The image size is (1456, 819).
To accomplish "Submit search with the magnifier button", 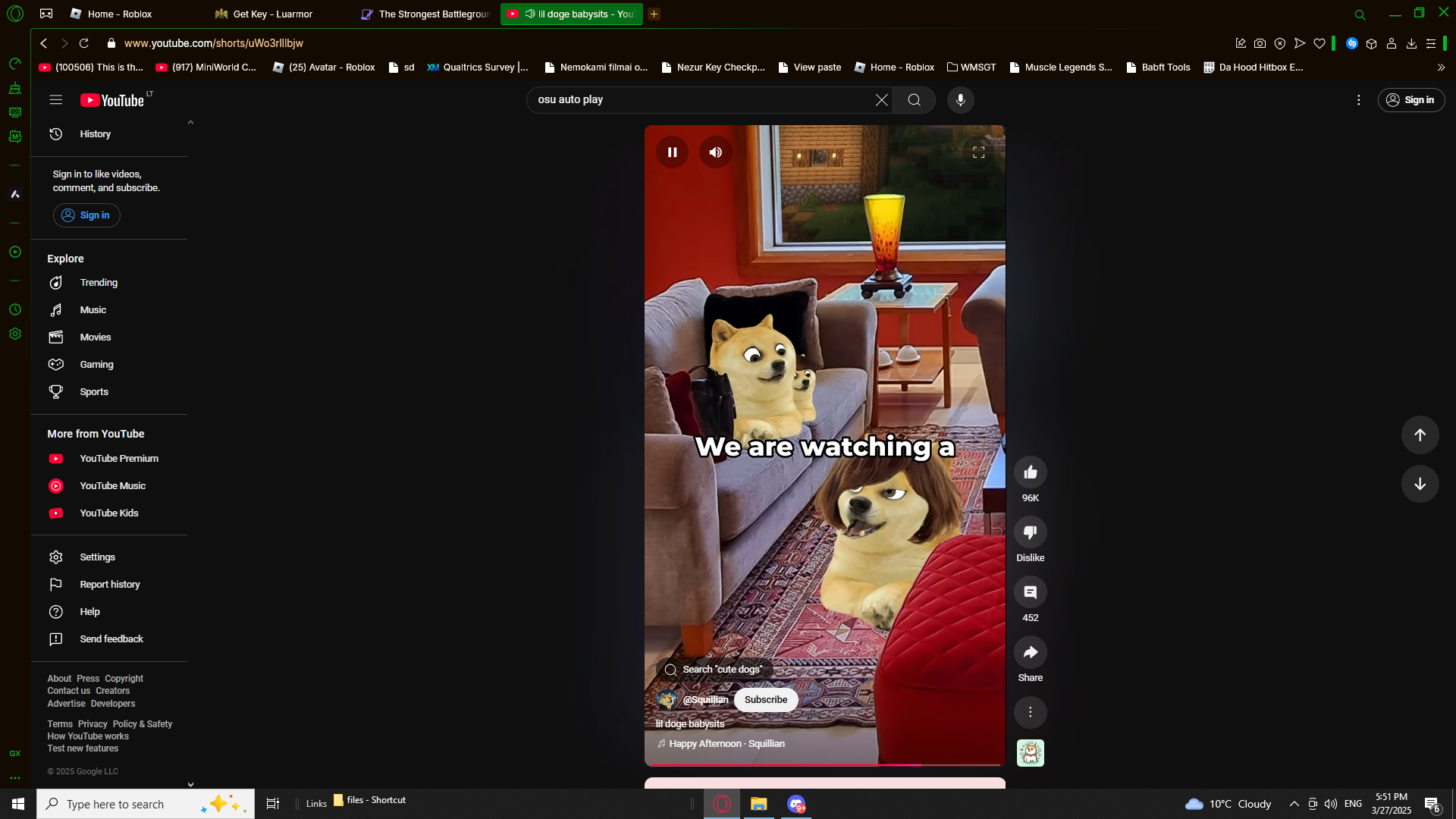I will pos(914,100).
